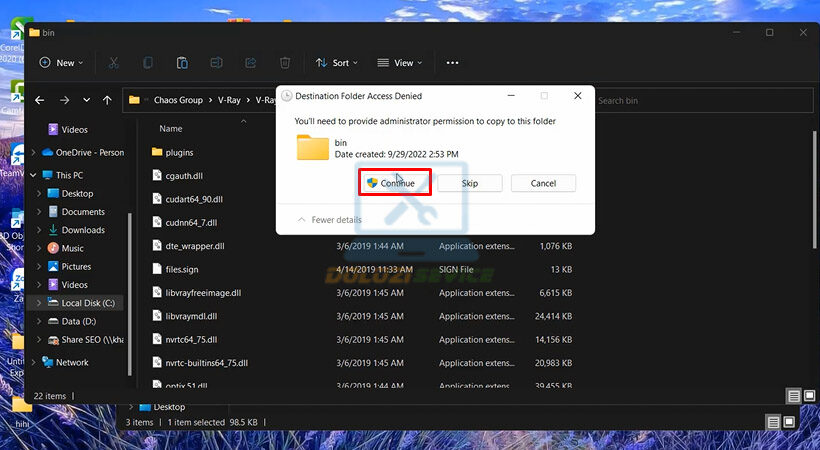Open the New dropdown menu
Viewport: 820px width, 450px height.
(60, 62)
